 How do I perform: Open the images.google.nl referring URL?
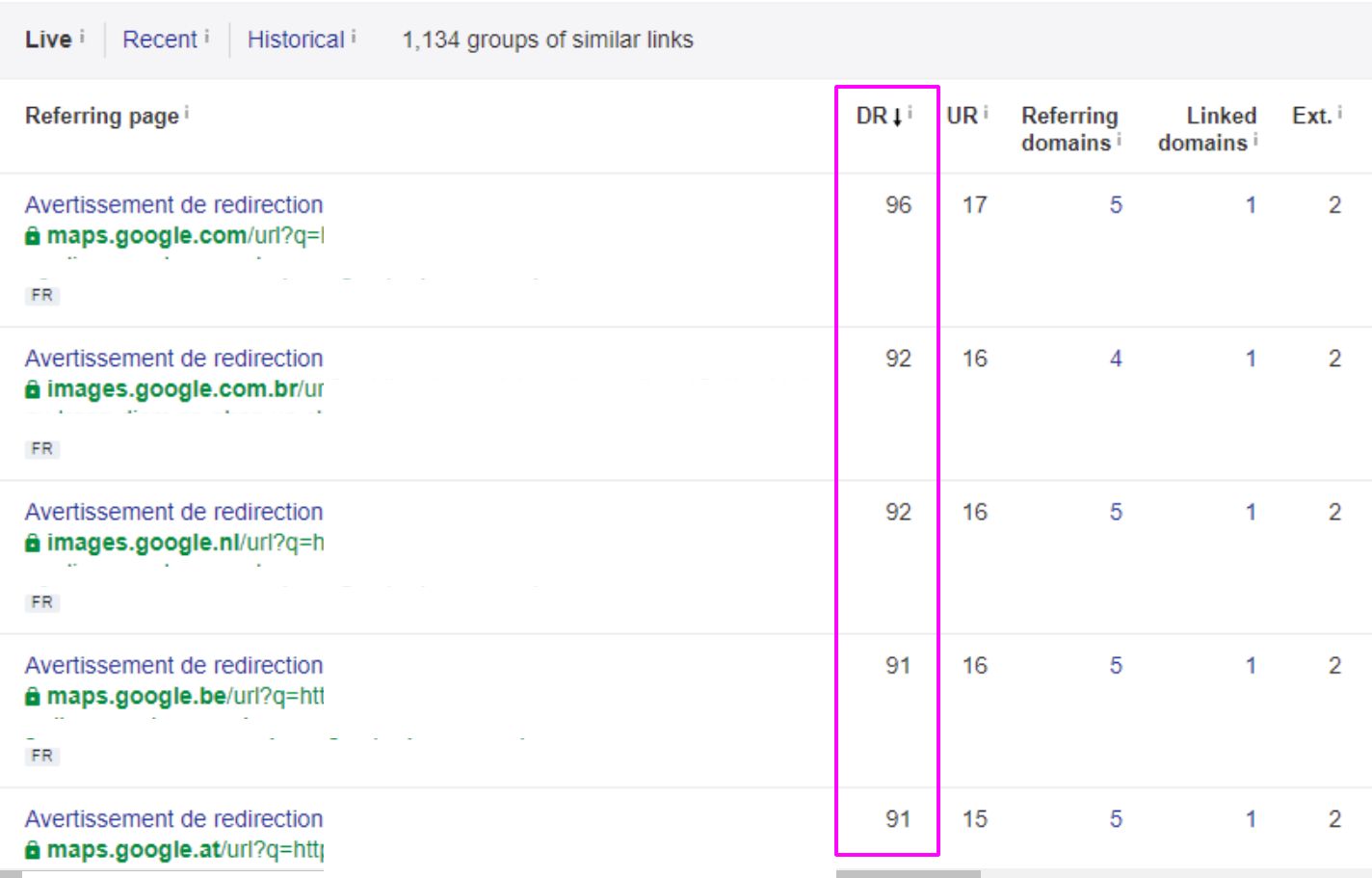click(185, 542)
